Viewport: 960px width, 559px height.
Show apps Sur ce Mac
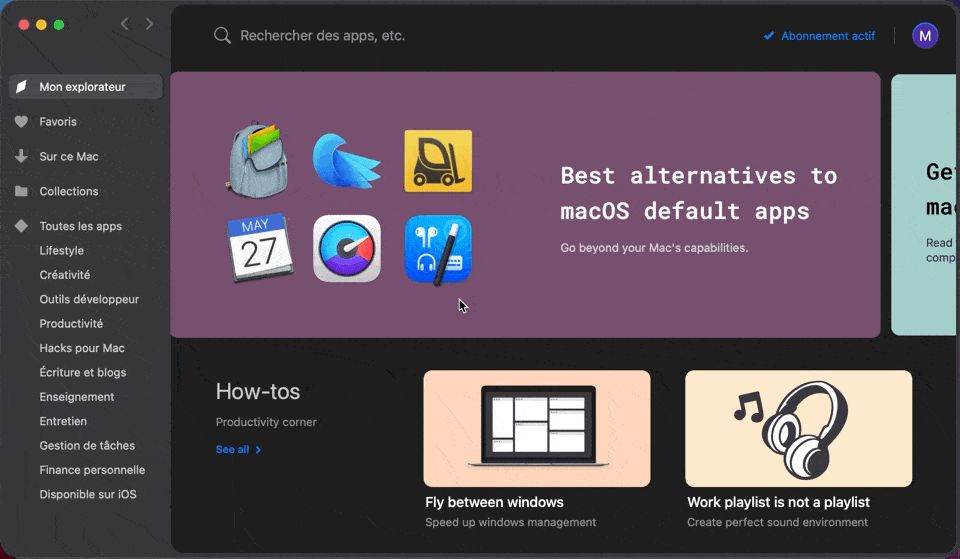pos(69,156)
